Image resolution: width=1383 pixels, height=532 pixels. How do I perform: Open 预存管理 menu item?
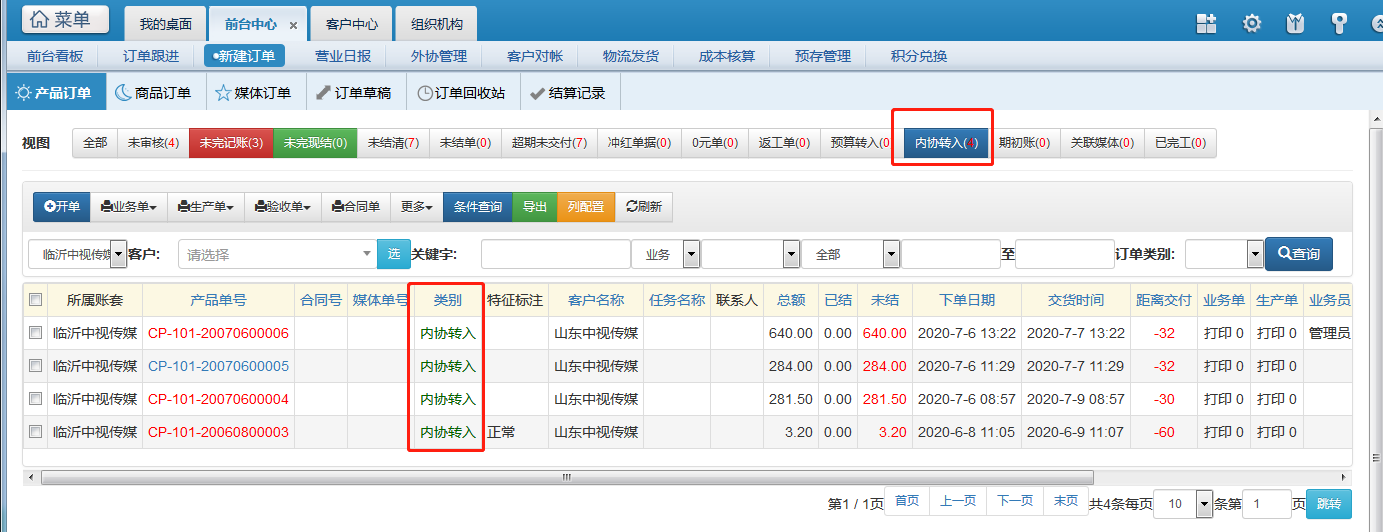click(823, 56)
